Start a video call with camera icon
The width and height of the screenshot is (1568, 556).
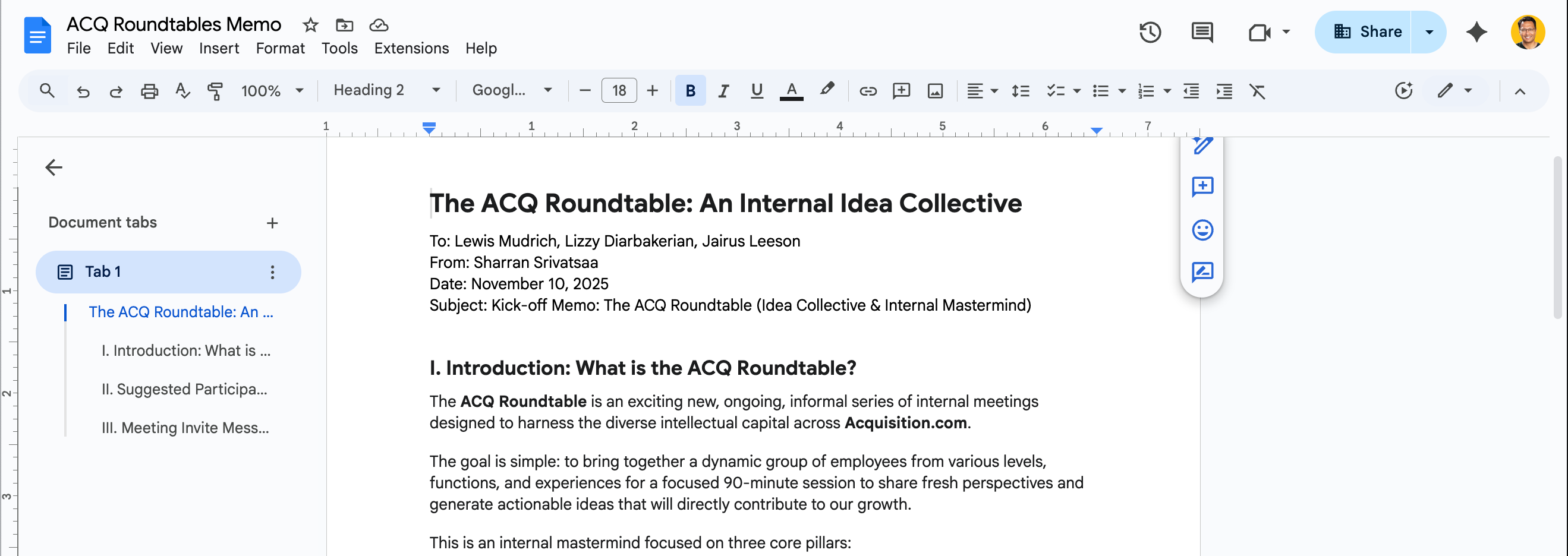click(1259, 31)
